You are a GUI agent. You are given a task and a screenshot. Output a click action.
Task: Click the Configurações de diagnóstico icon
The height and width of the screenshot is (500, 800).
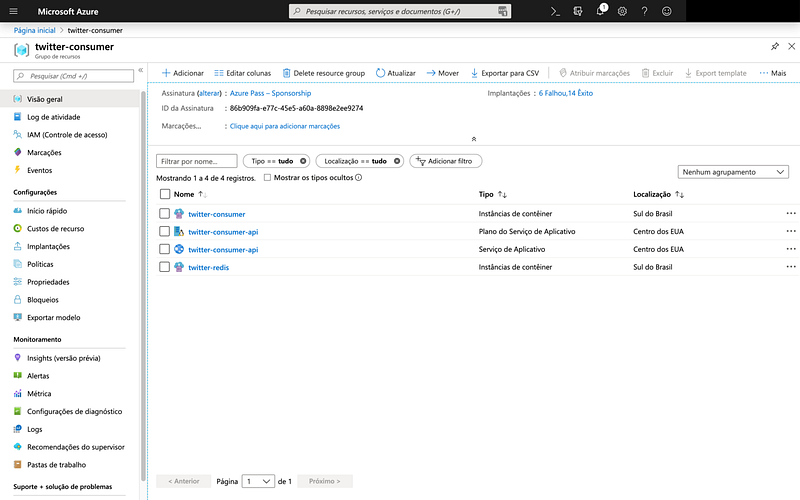(x=17, y=411)
